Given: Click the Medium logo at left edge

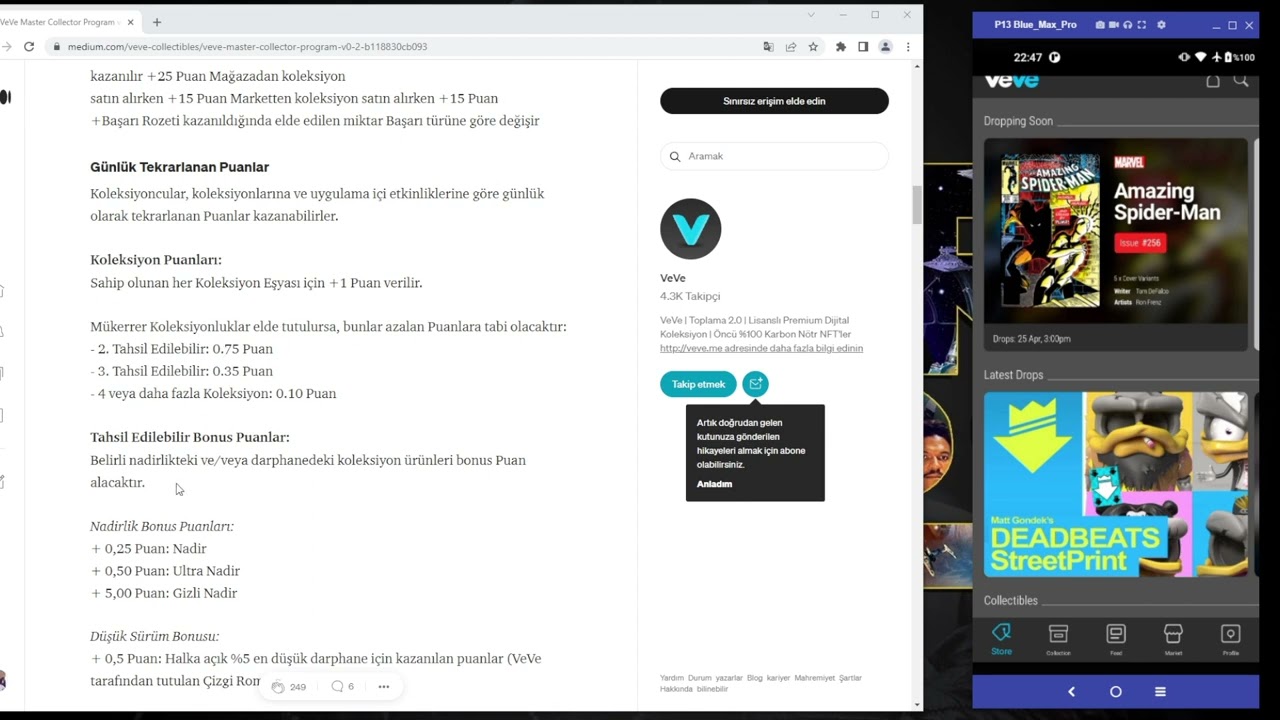Looking at the screenshot, I should click(x=5, y=97).
